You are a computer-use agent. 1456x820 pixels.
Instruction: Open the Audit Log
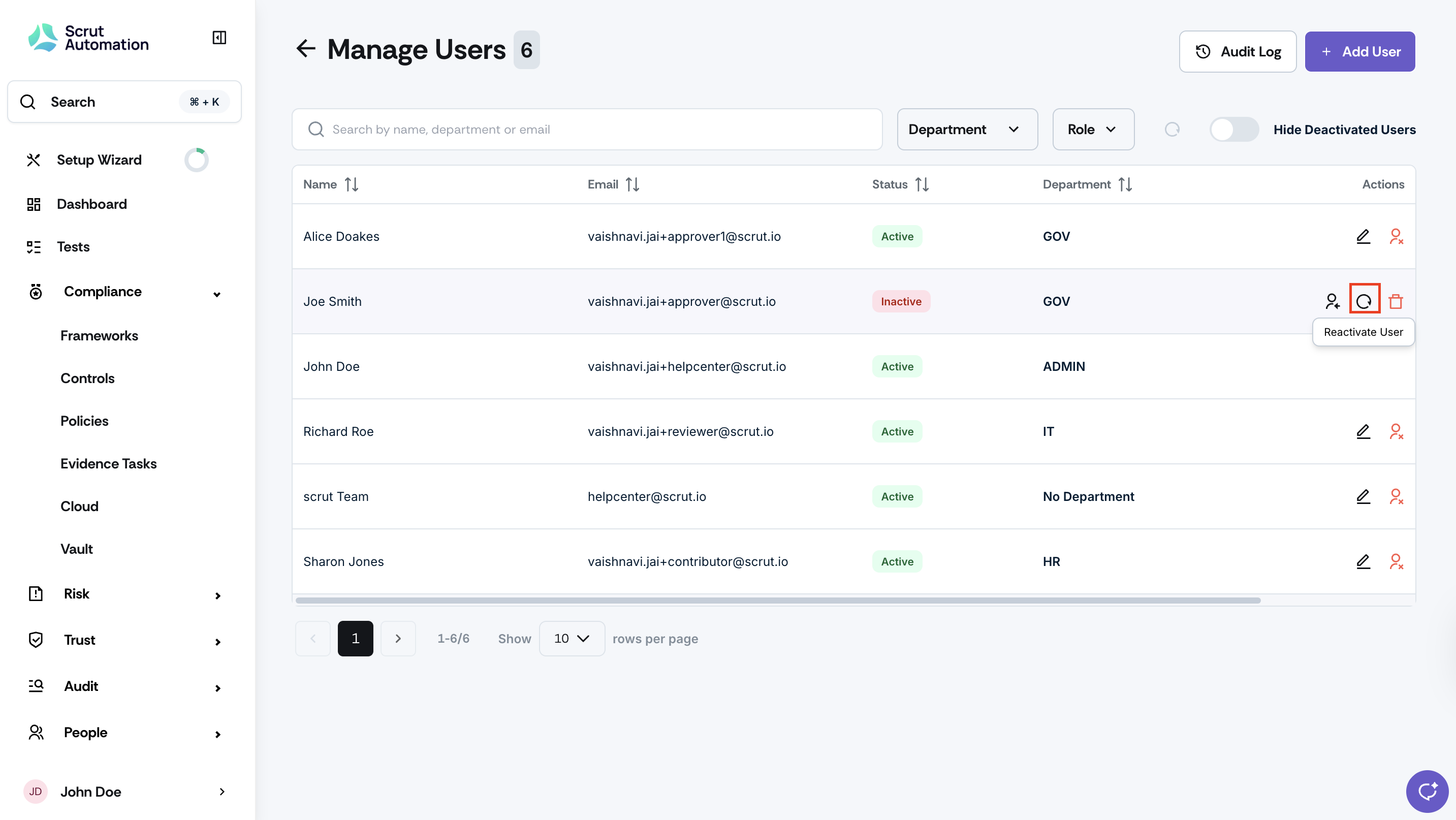[x=1237, y=51]
